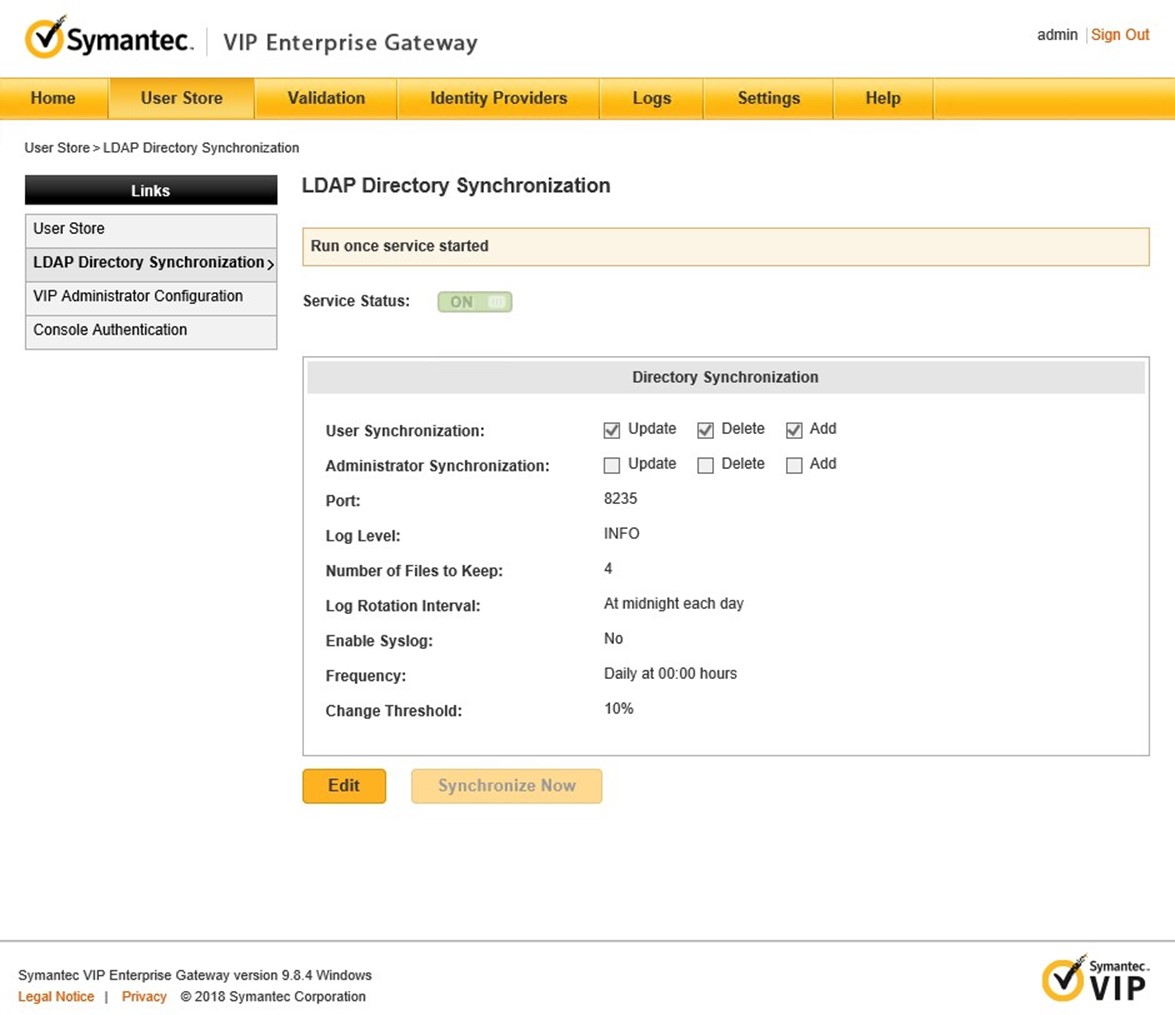This screenshot has width=1175, height=1015.
Task: Sign out of the admin account
Action: 1120,34
